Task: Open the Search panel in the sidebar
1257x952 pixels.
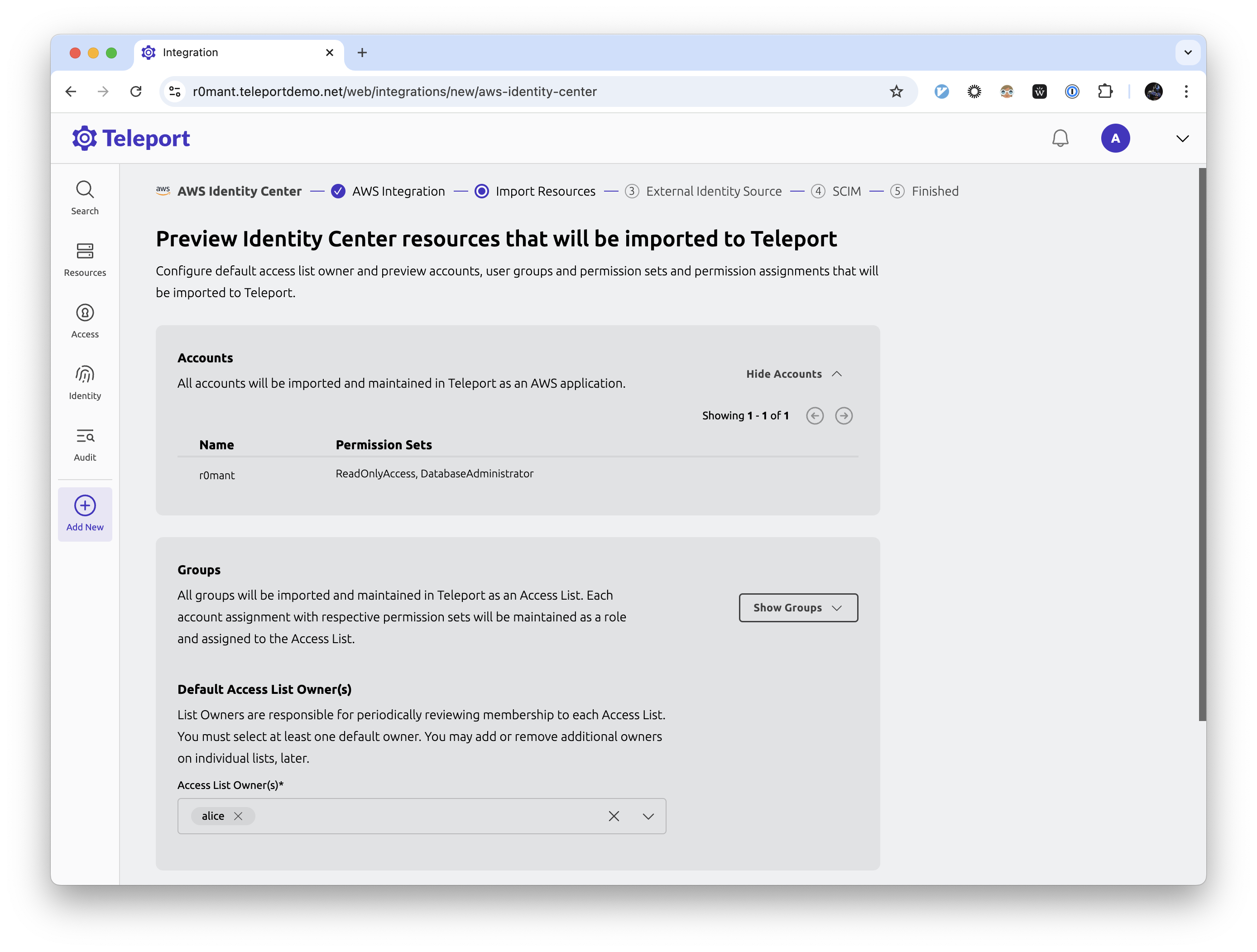Action: pyautogui.click(x=85, y=198)
